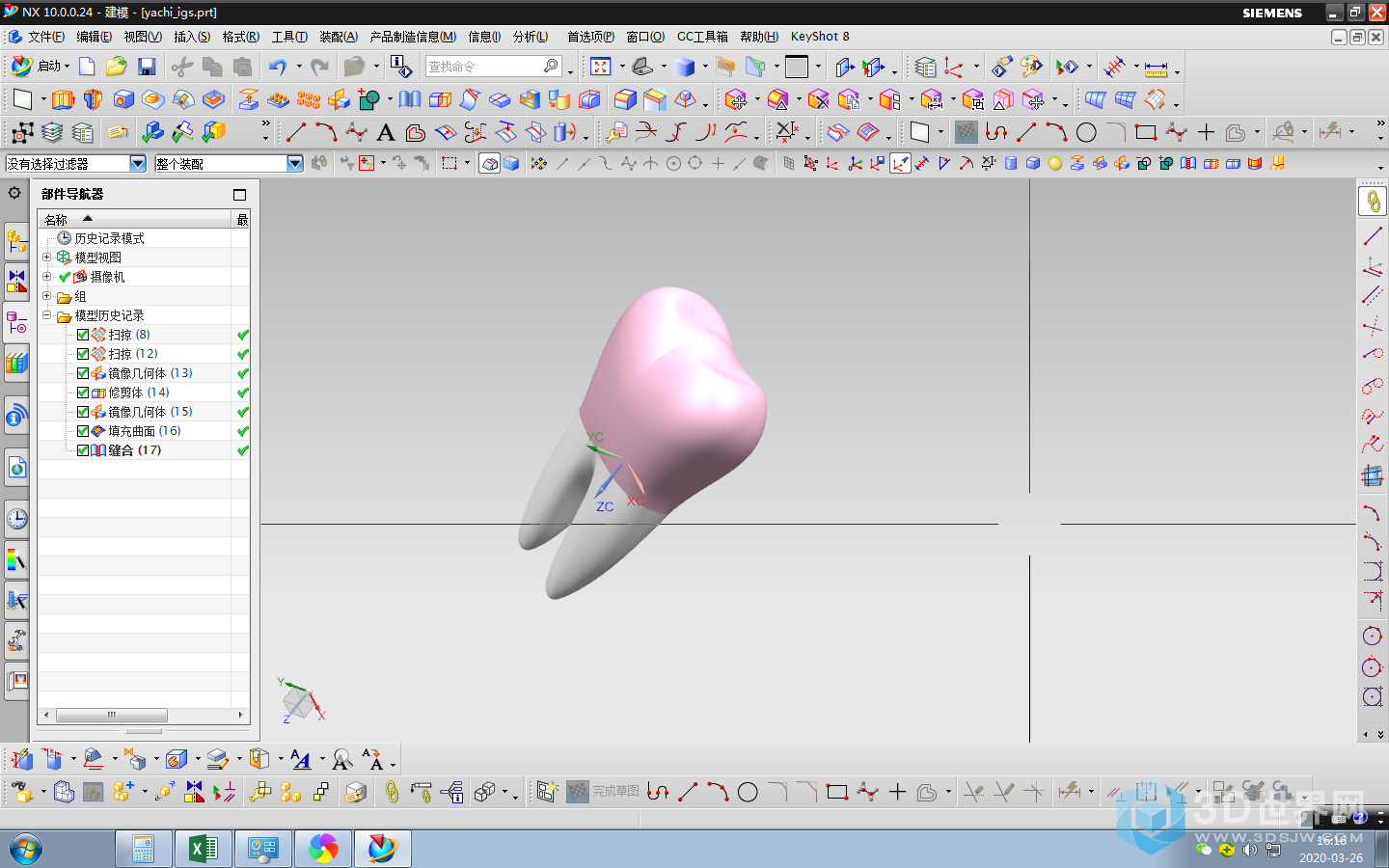1389x868 pixels.
Task: Open the 分析(L) menu
Action: (531, 37)
